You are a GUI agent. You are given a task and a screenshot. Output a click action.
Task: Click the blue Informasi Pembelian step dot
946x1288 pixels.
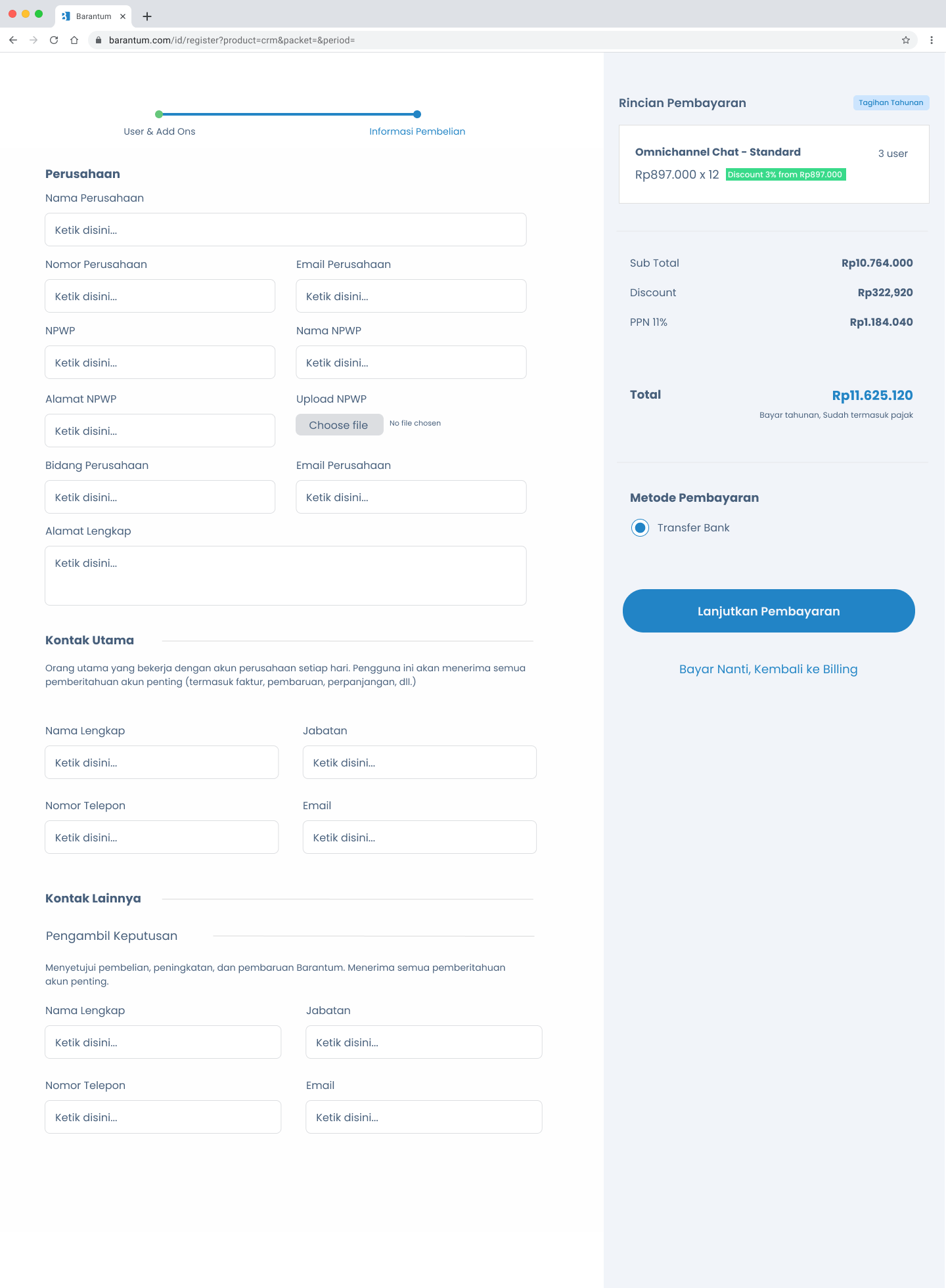tap(417, 114)
